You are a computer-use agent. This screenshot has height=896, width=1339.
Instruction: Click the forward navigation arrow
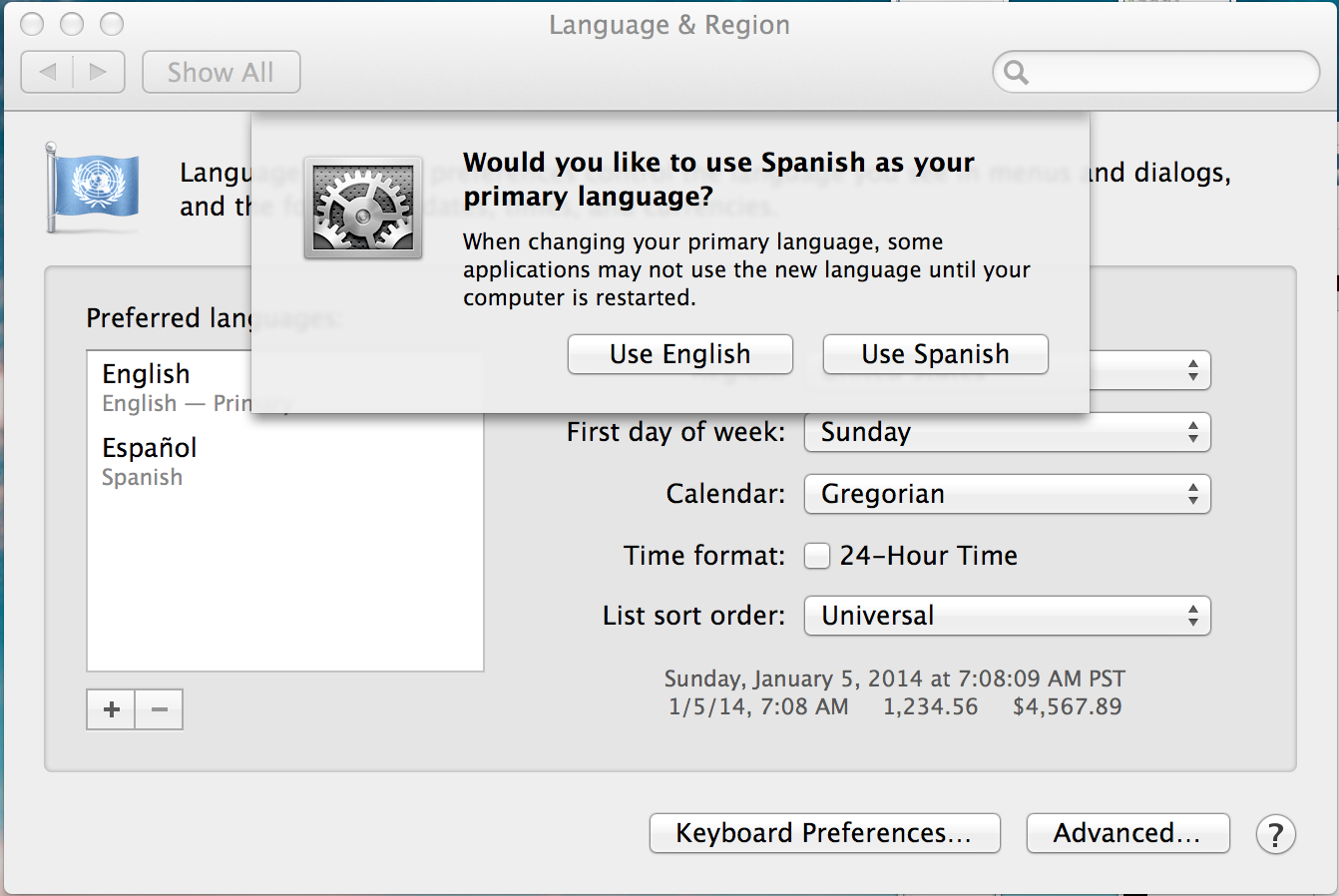tap(98, 72)
